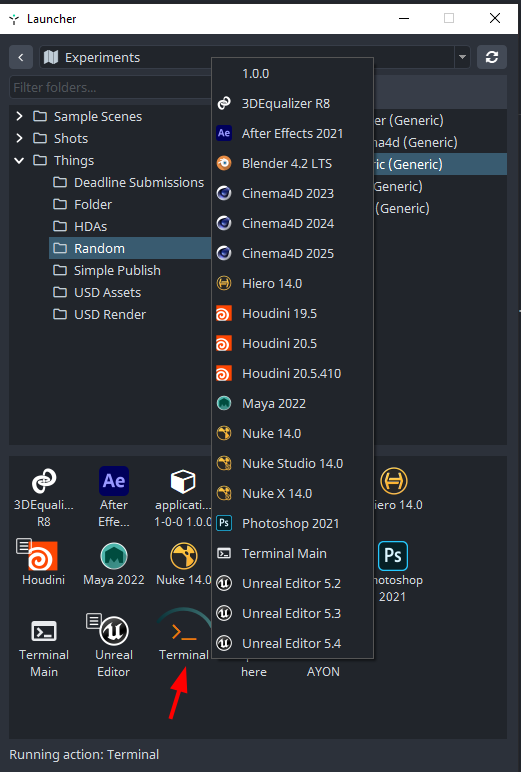Select the Random folder
Screen dimensions: 521x772
tap(130, 248)
